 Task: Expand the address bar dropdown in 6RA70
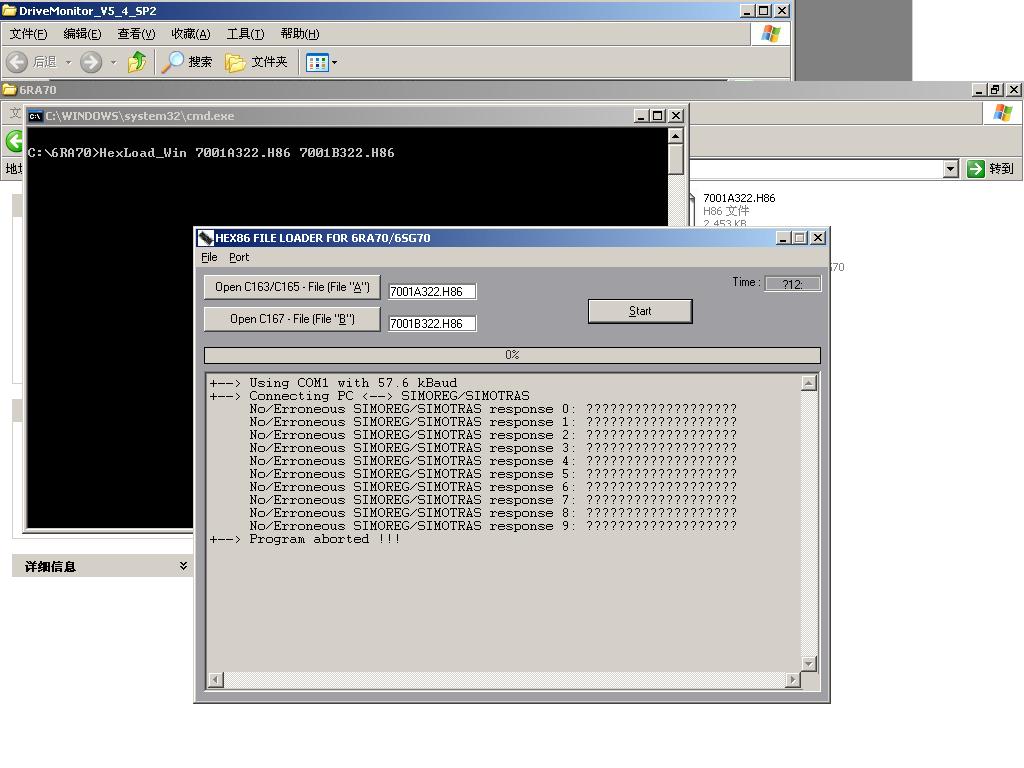951,169
